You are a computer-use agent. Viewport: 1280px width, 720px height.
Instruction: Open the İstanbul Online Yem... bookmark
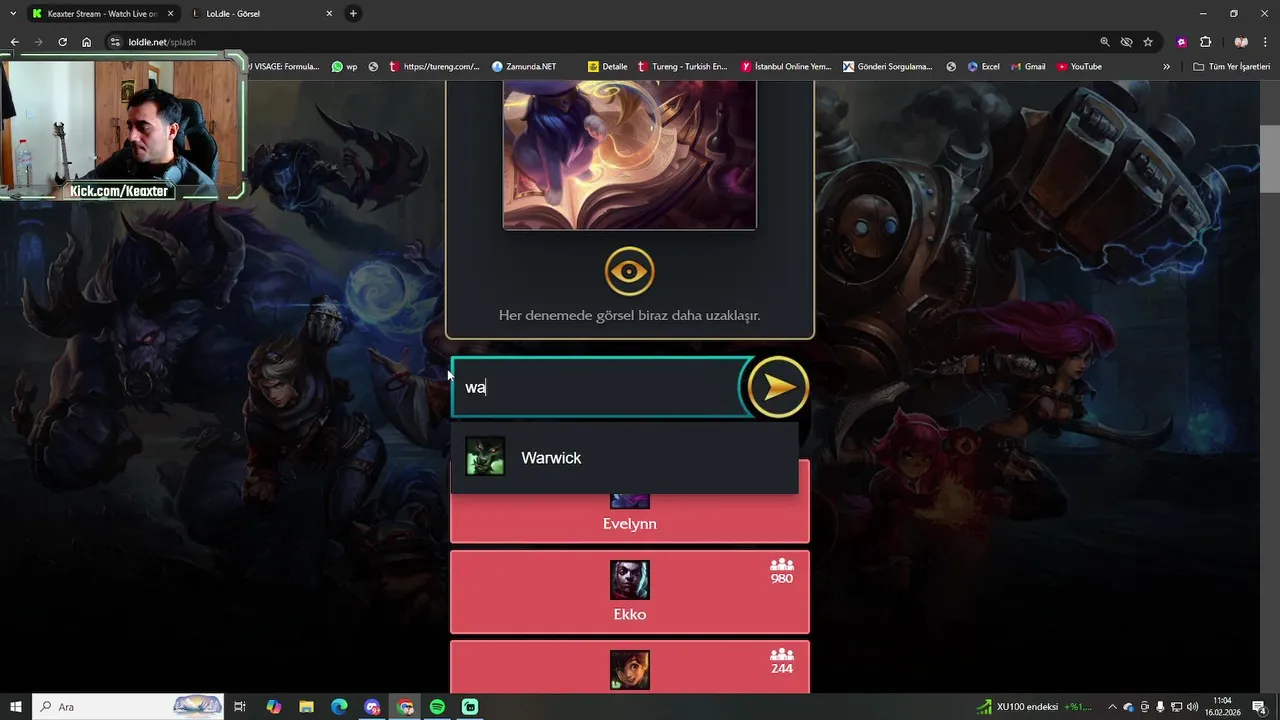[x=786, y=67]
